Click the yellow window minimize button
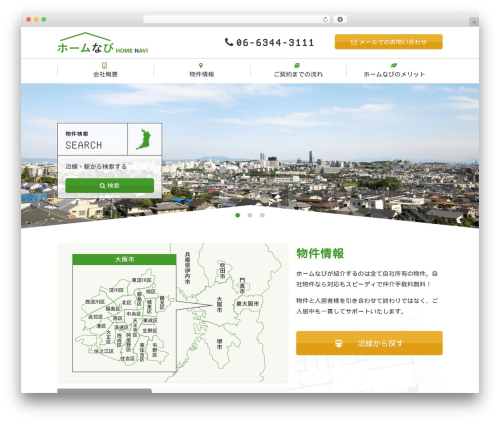 pyautogui.click(x=36, y=20)
